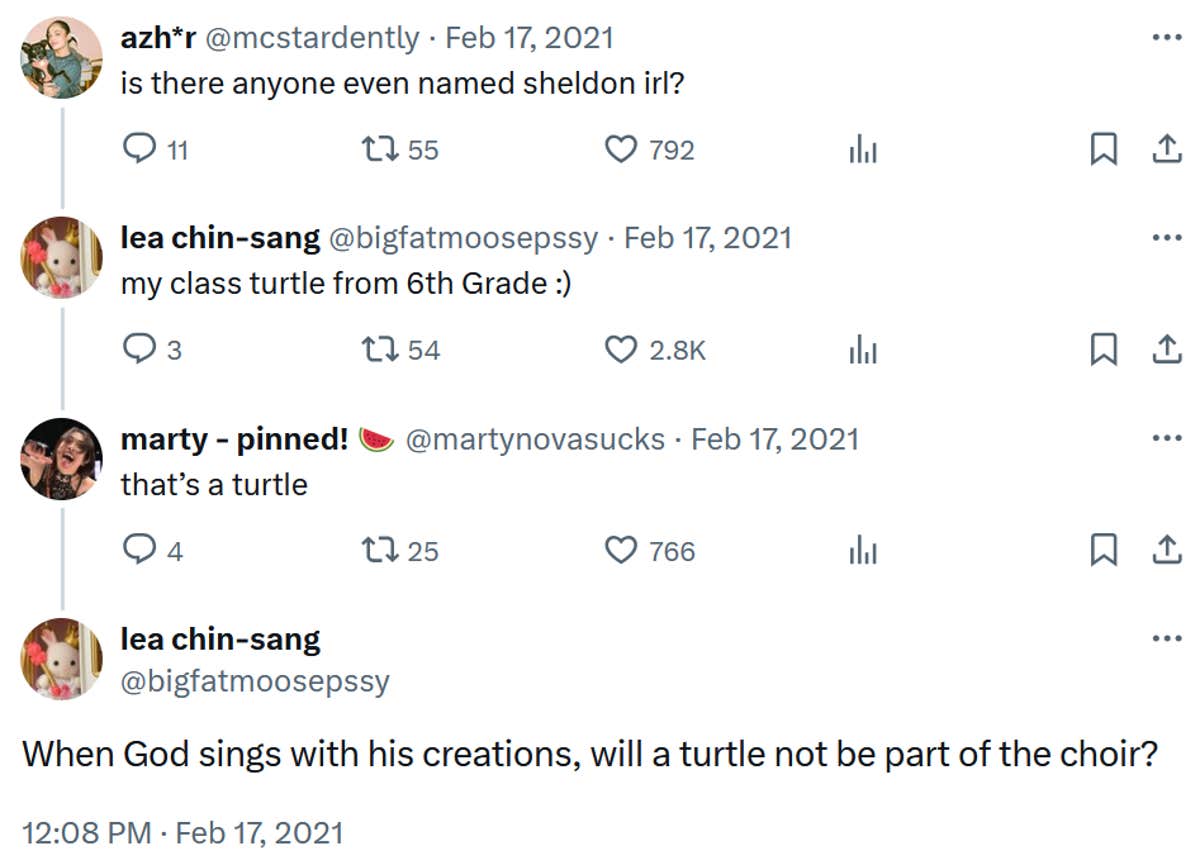Bookmark lea chin-sang's class turtle reply
This screenshot has width=1200, height=865.
tap(1104, 349)
